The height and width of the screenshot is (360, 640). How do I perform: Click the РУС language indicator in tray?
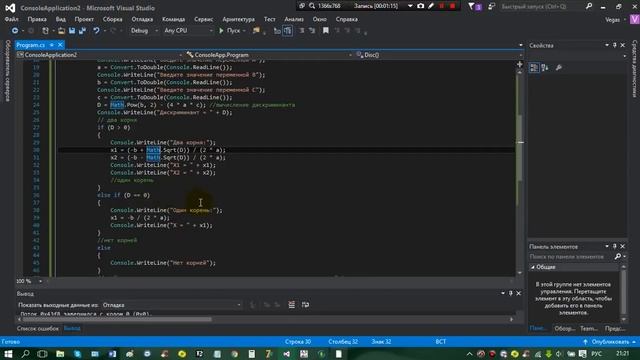[597, 354]
